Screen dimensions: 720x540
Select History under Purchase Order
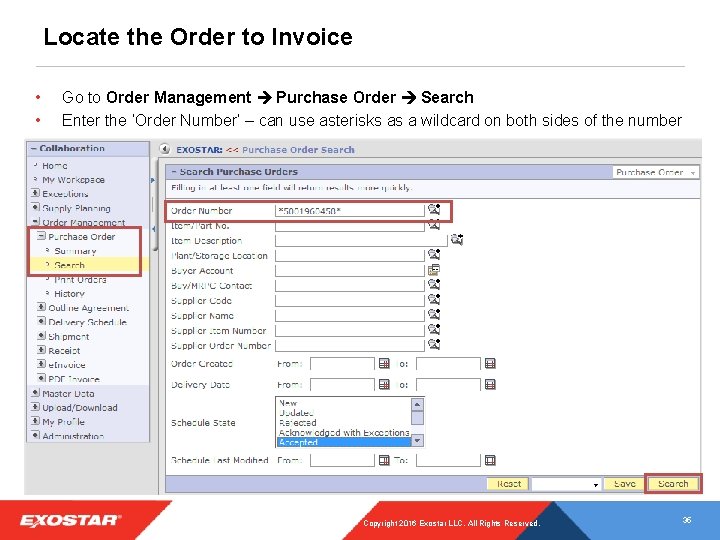(69, 293)
